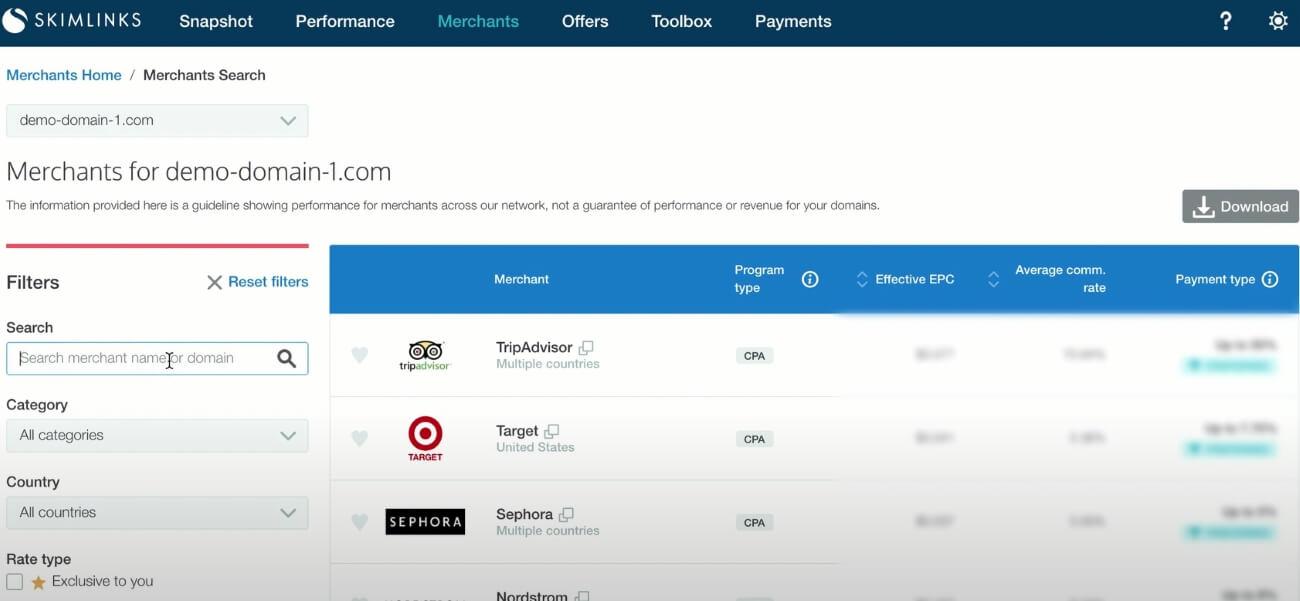Expand the All countries dropdown
This screenshot has width=1300, height=601.
click(x=157, y=512)
